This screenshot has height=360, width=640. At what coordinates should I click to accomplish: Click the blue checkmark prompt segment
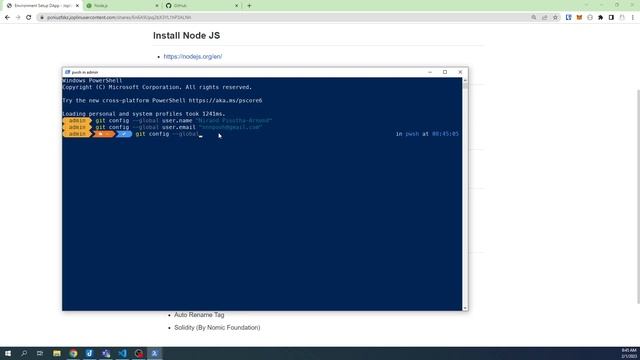124,134
